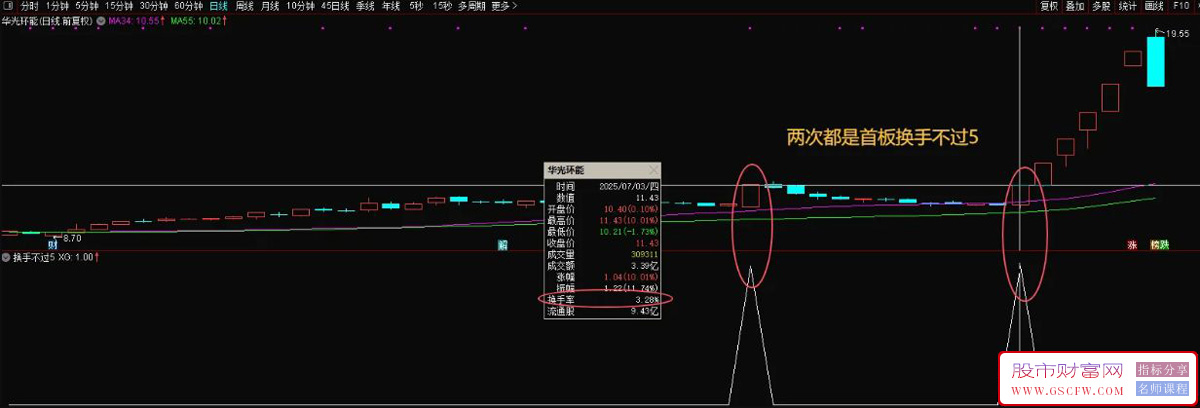Viewport: 1200px width, 408px height.
Task: Click the 8.70 low price label
Action: pos(72,239)
